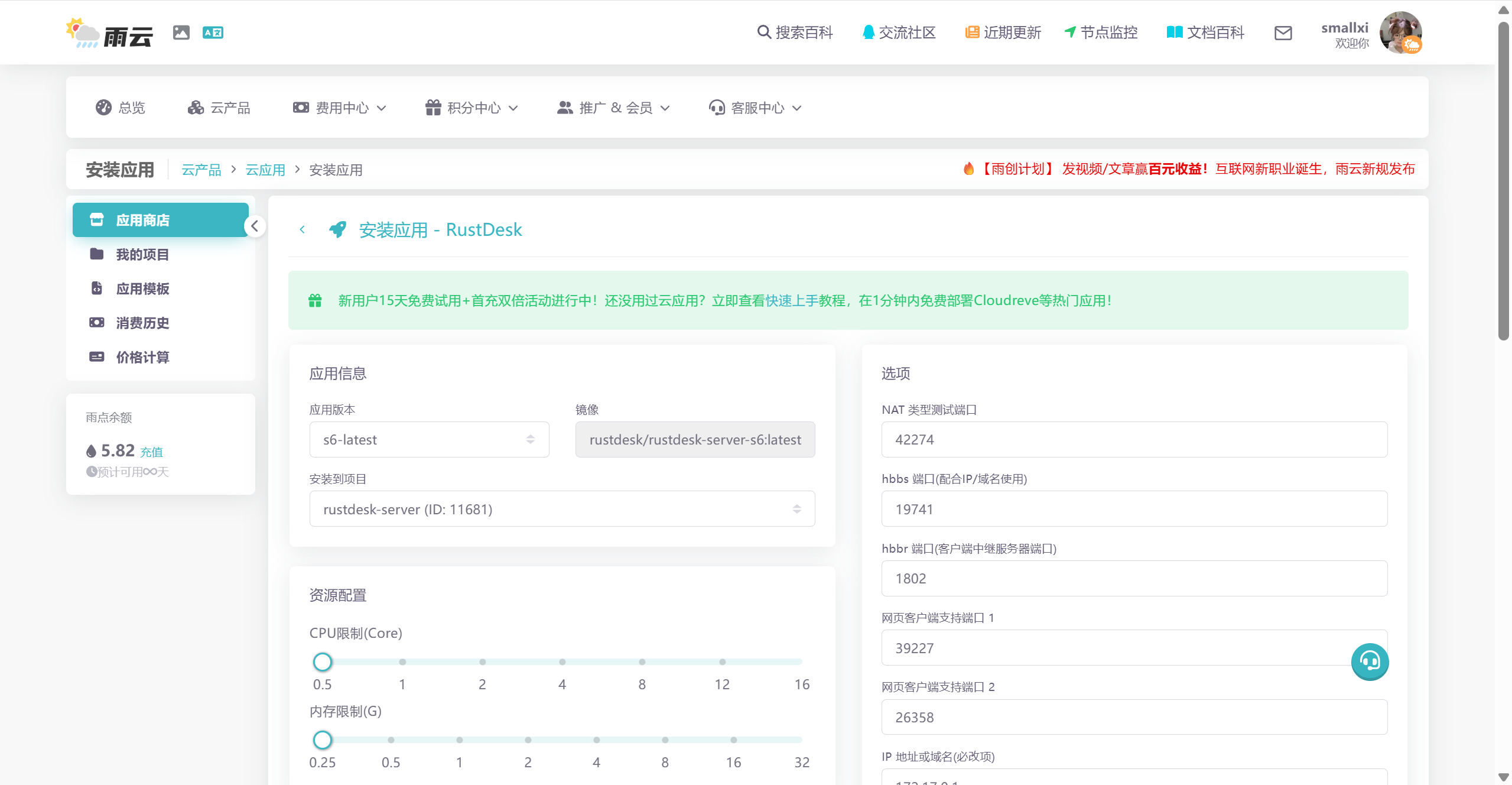This screenshot has height=785, width=1512.
Task: Click the floating customer service headset button
Action: coord(1369,661)
